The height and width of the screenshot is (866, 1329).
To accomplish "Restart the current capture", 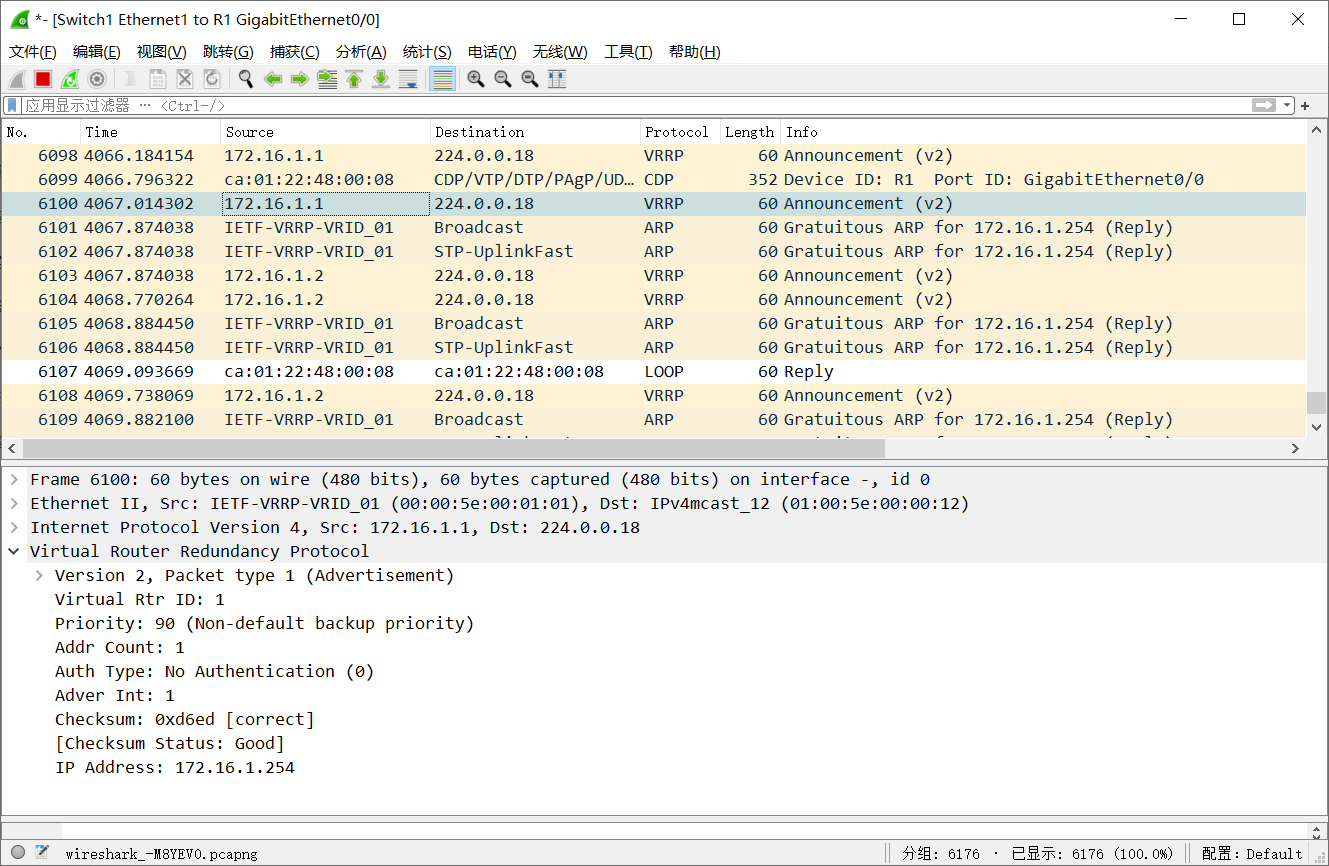I will (x=70, y=79).
